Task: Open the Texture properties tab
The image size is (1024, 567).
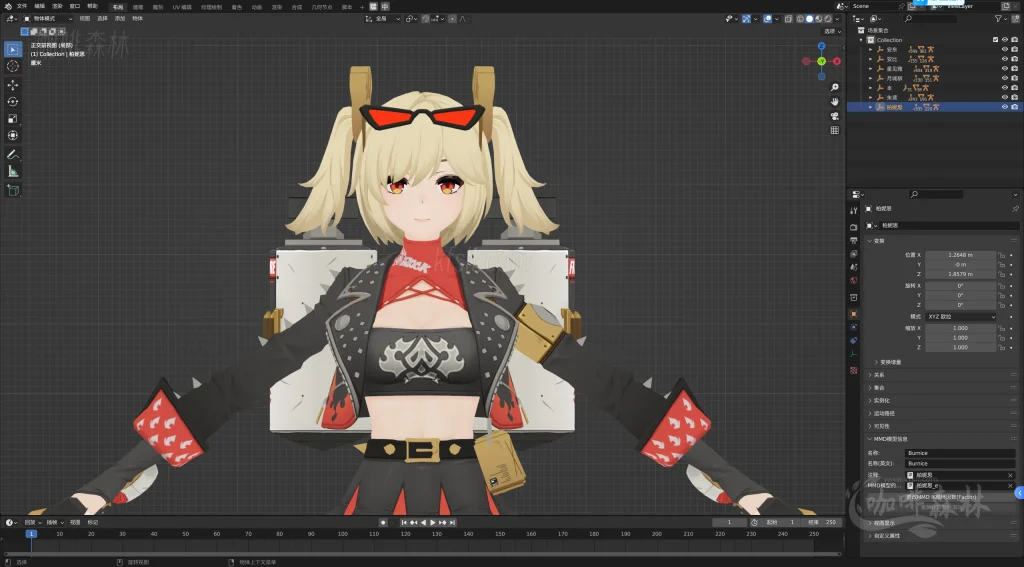Action: point(854,370)
